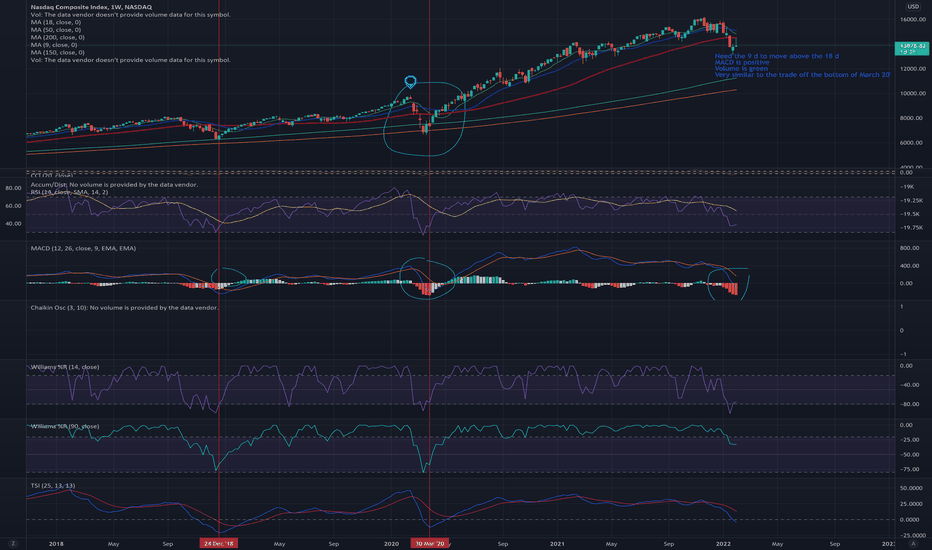This screenshot has width=932, height=550.
Task: Click the TSI (25, 13, 13) label
Action: pos(53,486)
